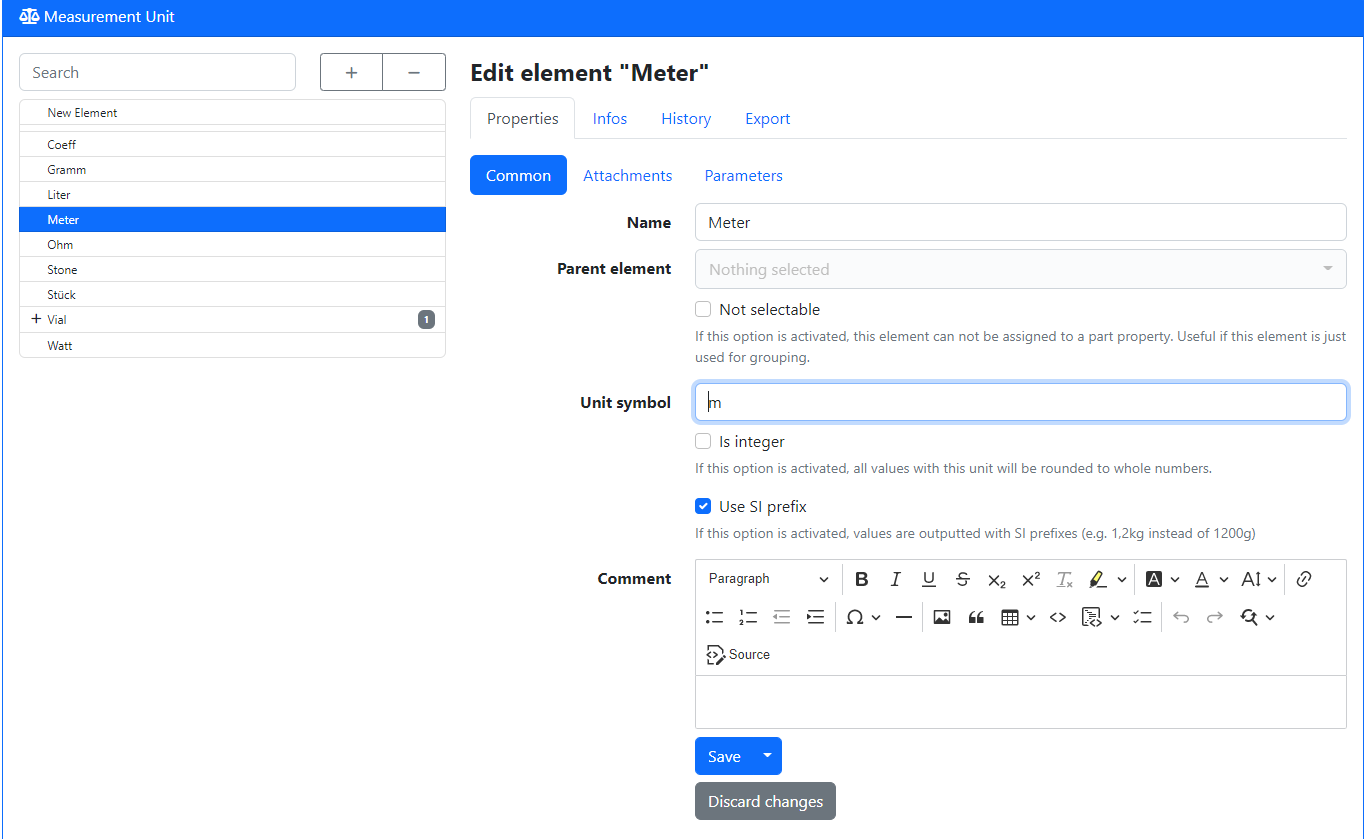The image size is (1368, 839).
Task: Insert a bulleted list
Action: pos(714,617)
